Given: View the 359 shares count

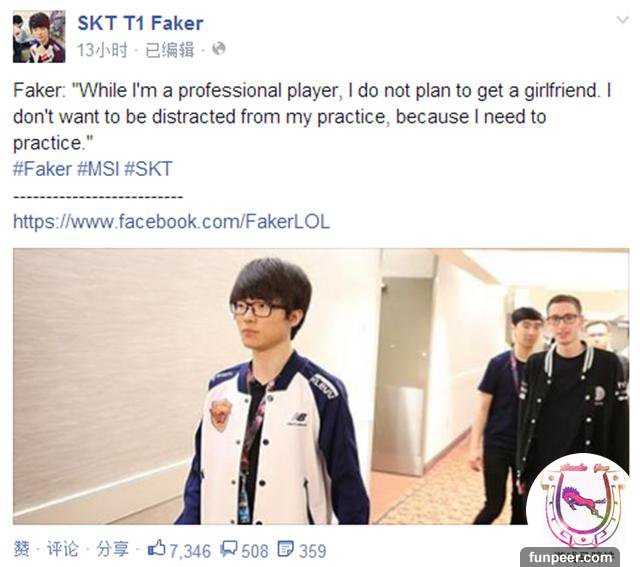Looking at the screenshot, I should [313, 551].
